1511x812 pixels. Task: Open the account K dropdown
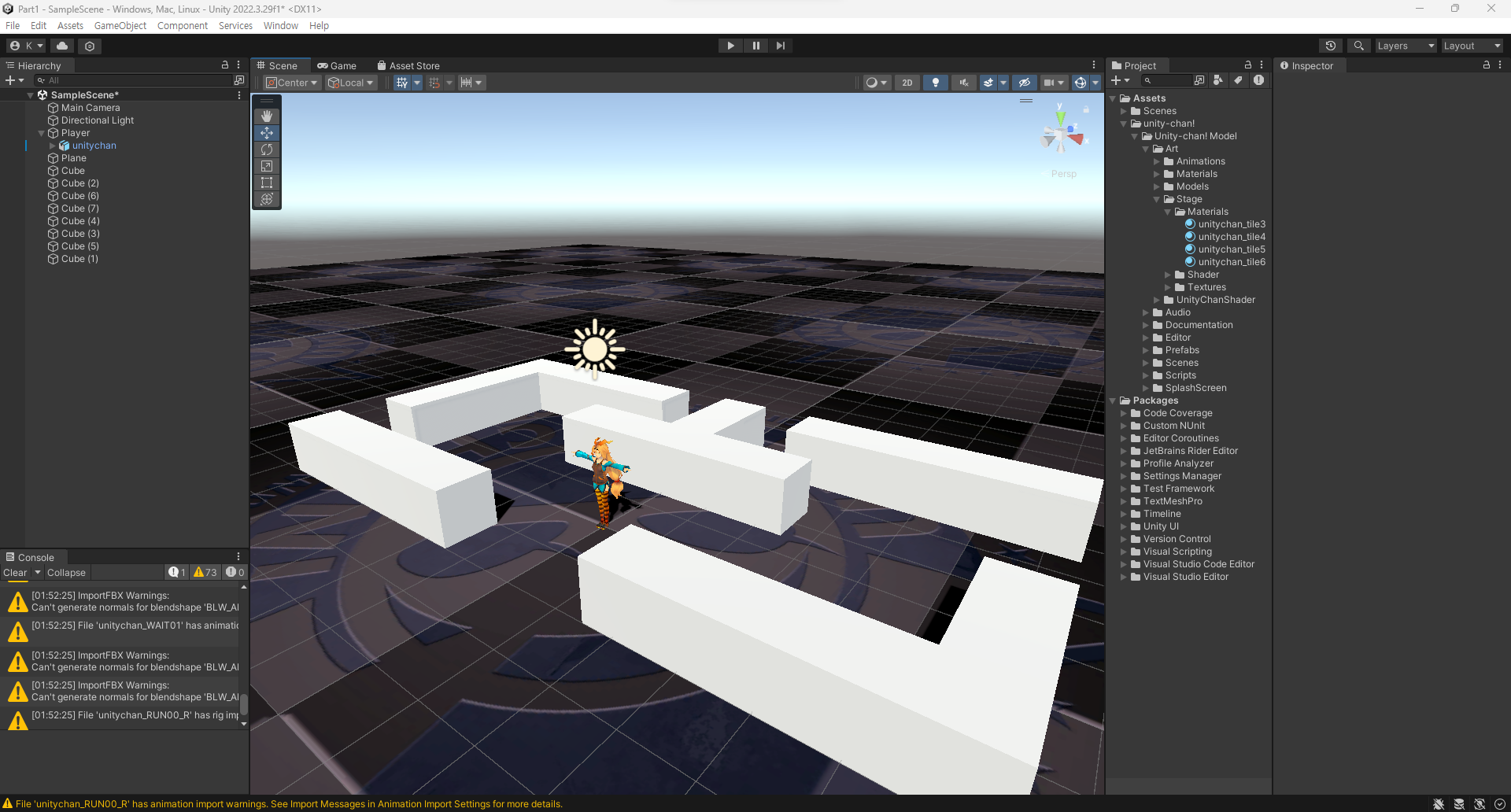pyautogui.click(x=26, y=46)
